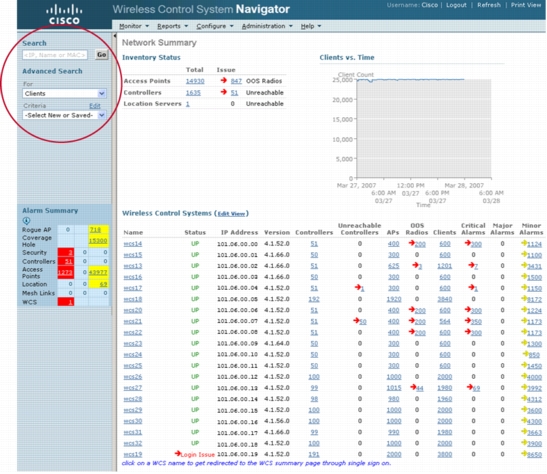Image resolution: width=547 pixels, height=474 pixels.
Task: Open the wcs18 system link
Action: click(133, 299)
